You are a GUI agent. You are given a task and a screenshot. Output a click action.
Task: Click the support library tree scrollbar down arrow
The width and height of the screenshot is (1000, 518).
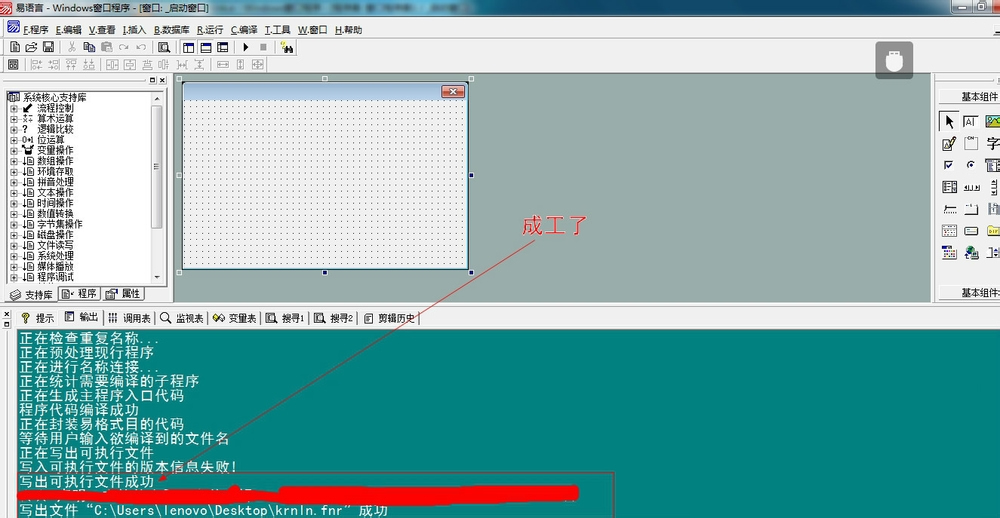158,278
